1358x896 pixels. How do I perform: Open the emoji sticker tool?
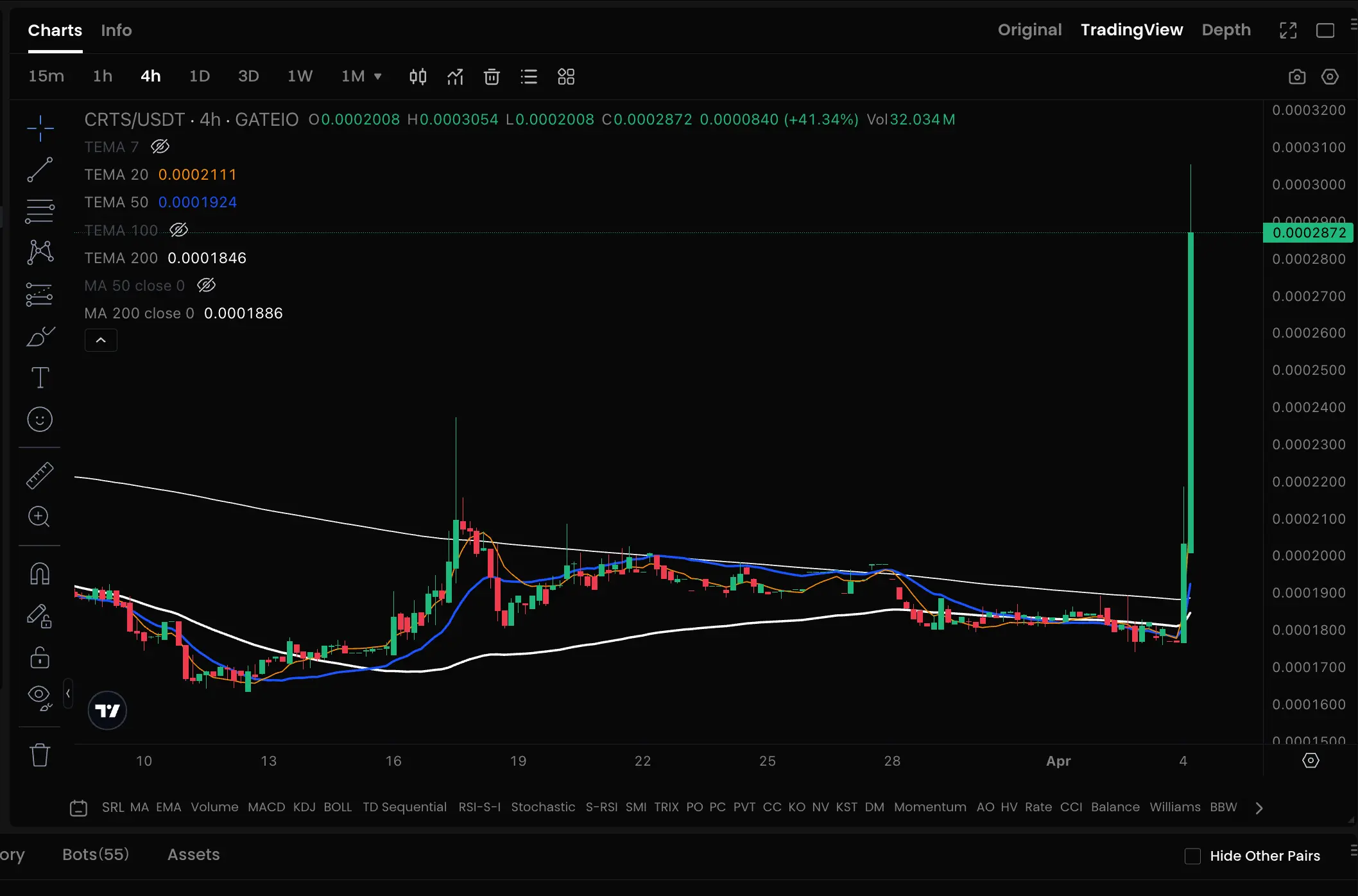[40, 420]
